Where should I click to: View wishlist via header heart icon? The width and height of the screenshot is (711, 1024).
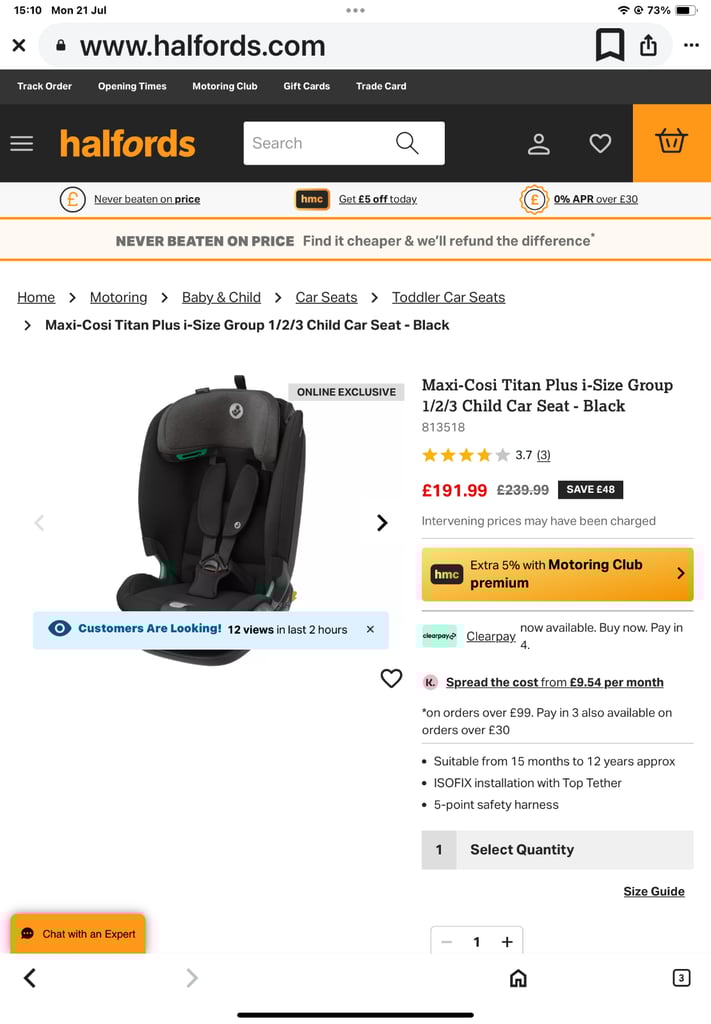tap(600, 143)
